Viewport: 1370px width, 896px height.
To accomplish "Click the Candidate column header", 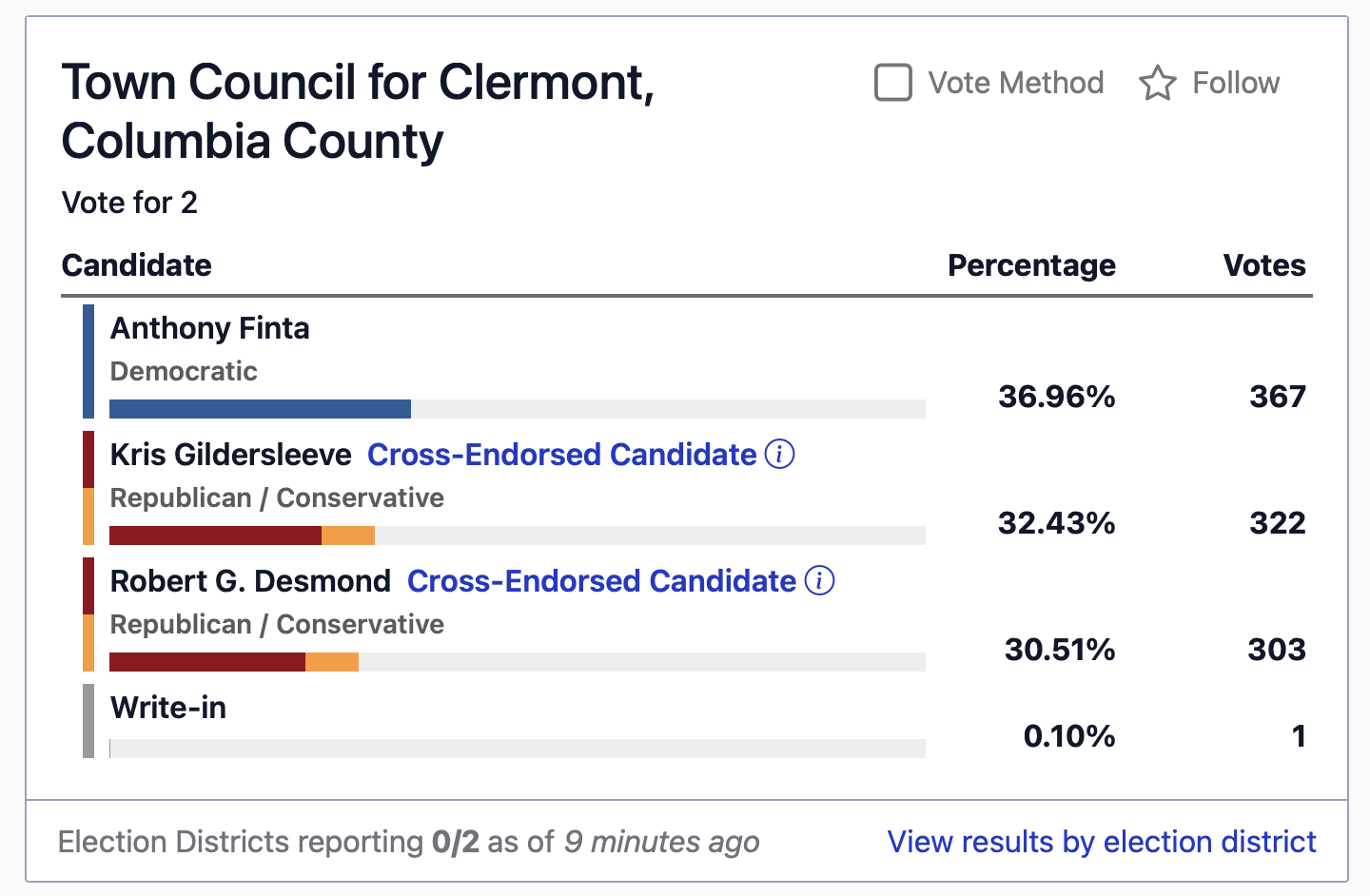I will pos(137,265).
